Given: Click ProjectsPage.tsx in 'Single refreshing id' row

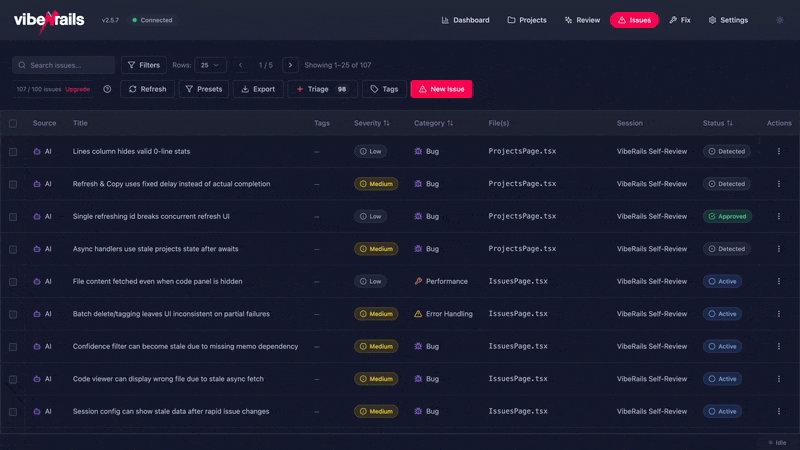Looking at the screenshot, I should tap(522, 216).
